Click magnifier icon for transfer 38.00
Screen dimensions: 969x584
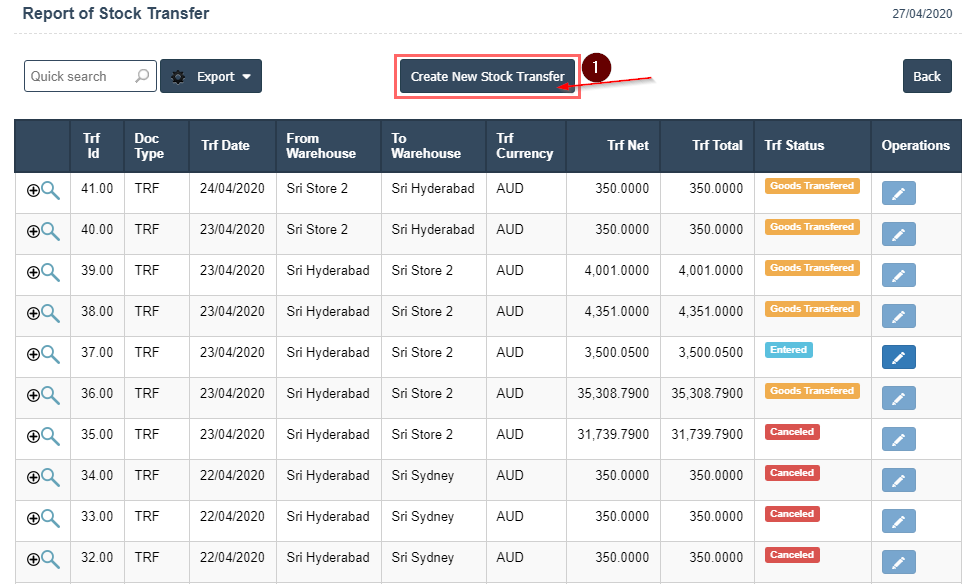point(50,313)
